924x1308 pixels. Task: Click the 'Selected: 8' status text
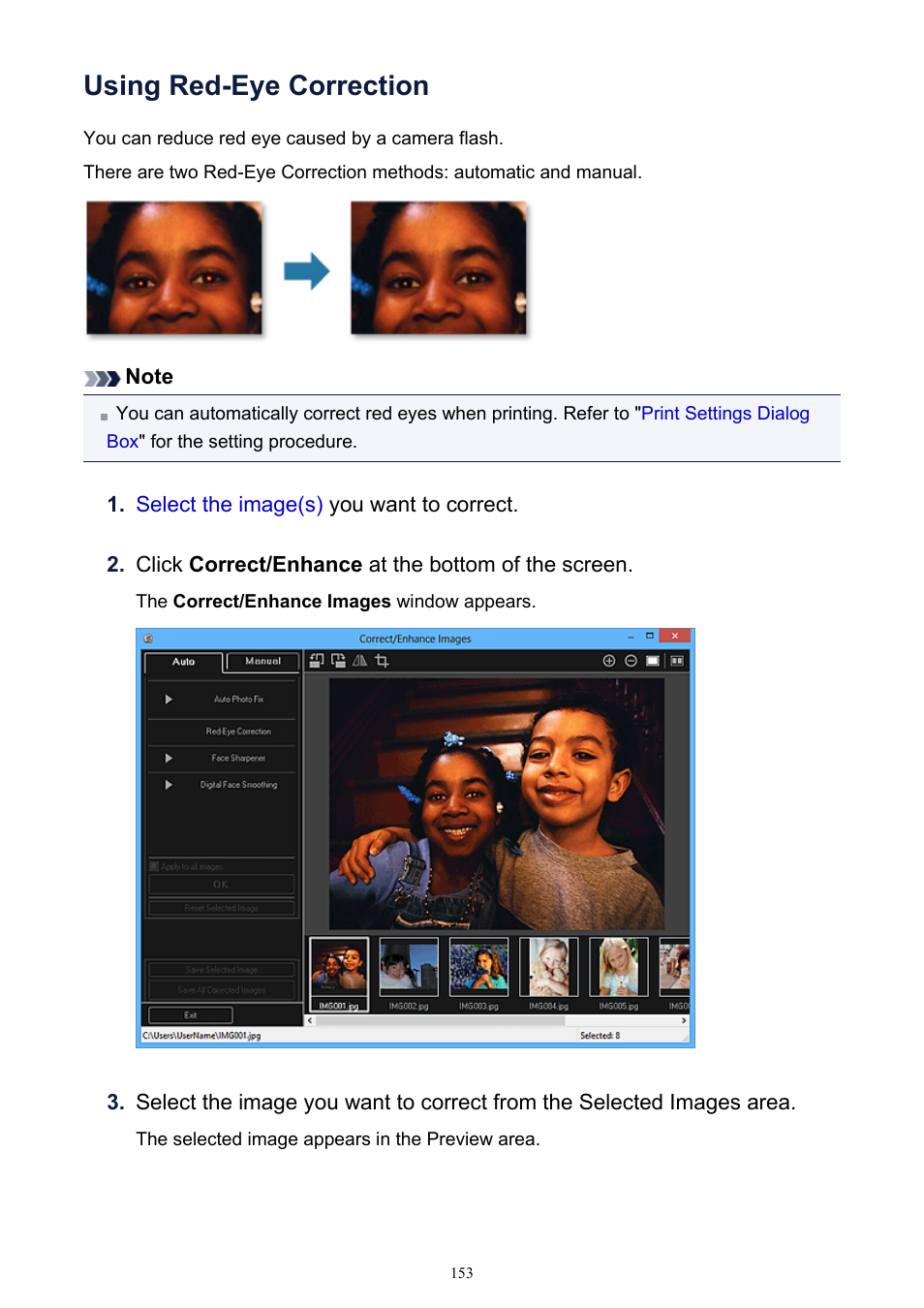click(601, 1036)
